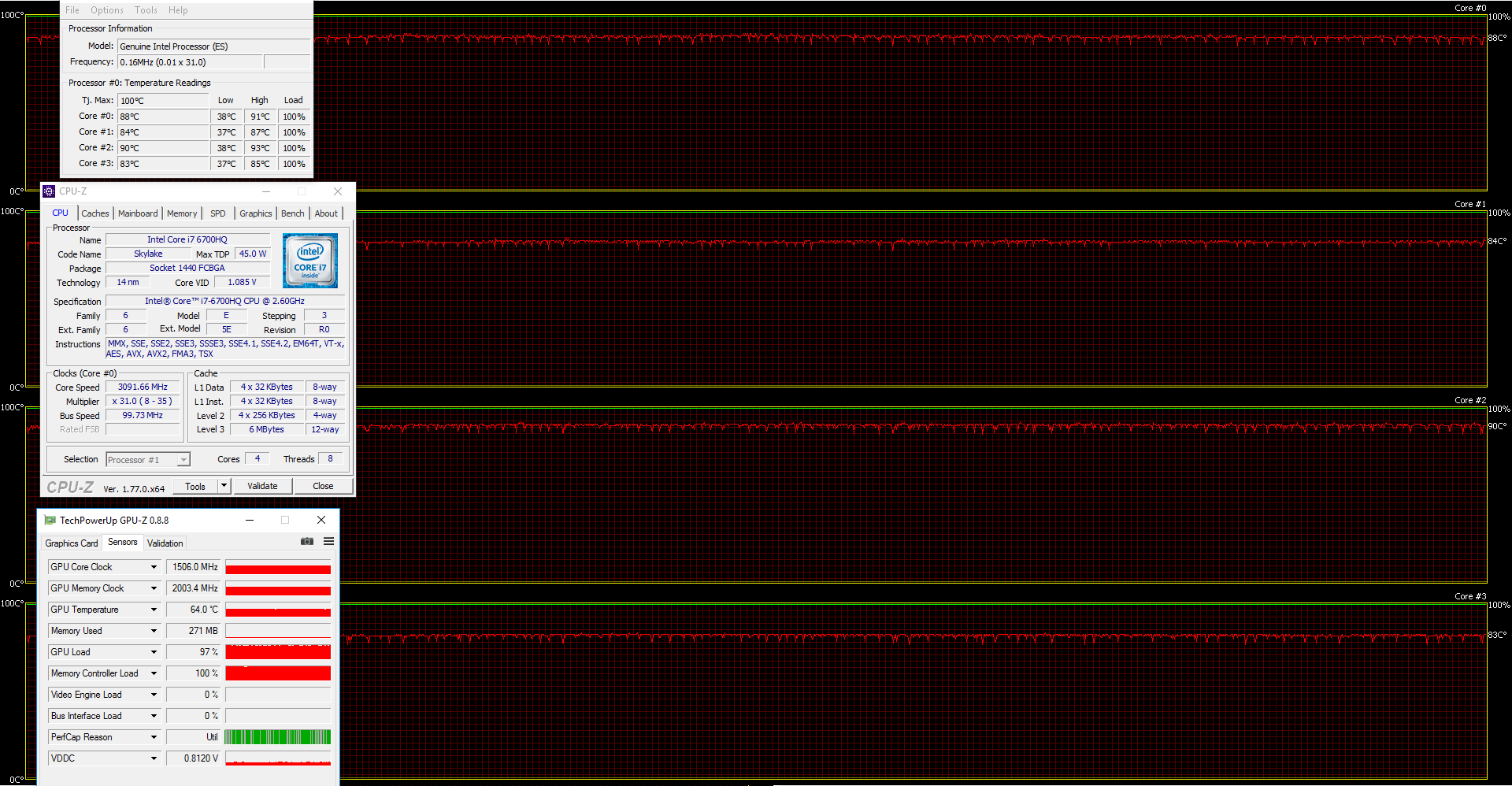1512x786 pixels.
Task: Click Core #0 temperature value 88°C
Action: click(163, 117)
